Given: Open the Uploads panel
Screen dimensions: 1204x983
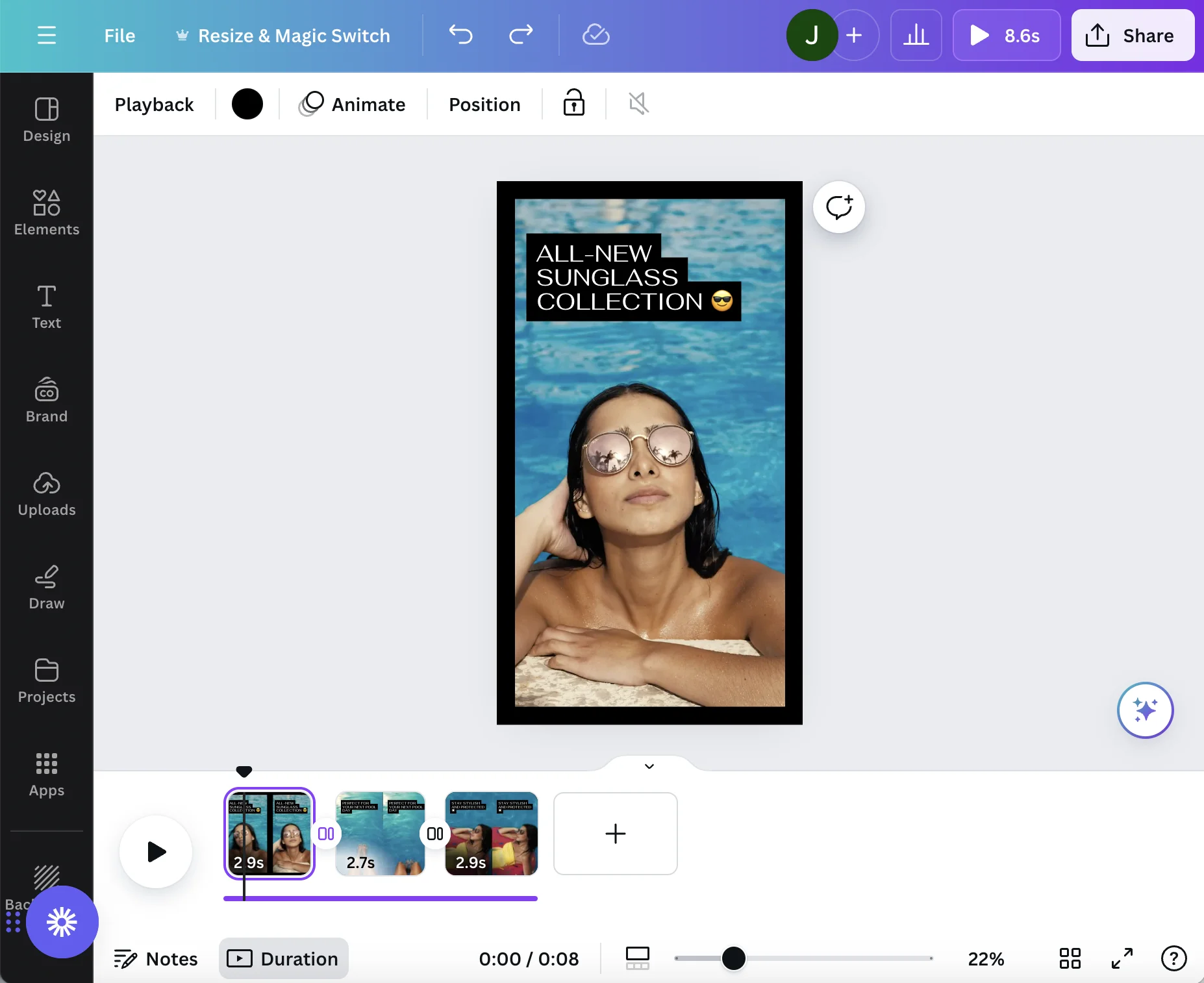Looking at the screenshot, I should point(47,493).
